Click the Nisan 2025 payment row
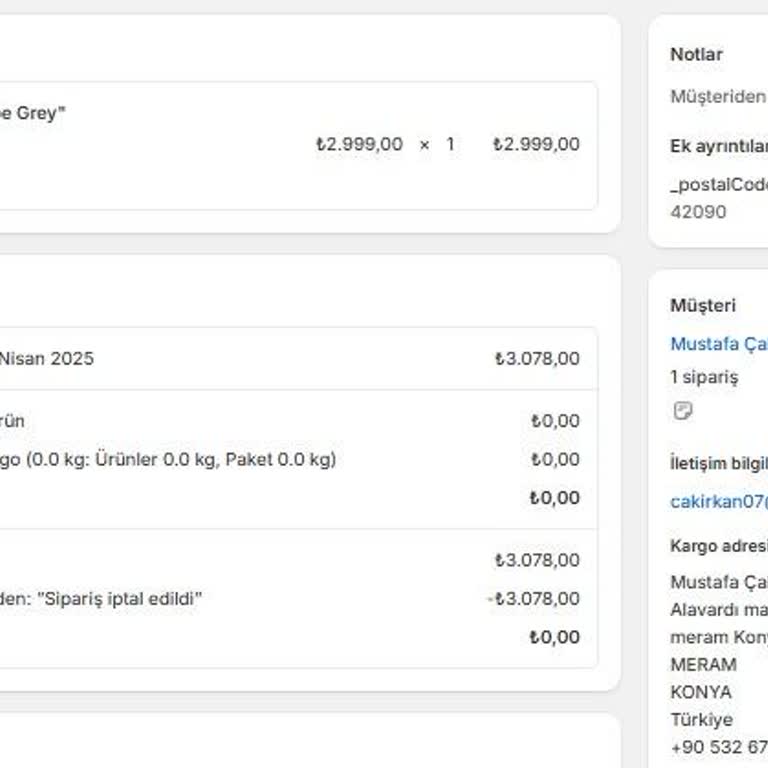The width and height of the screenshot is (768, 768). (47, 358)
